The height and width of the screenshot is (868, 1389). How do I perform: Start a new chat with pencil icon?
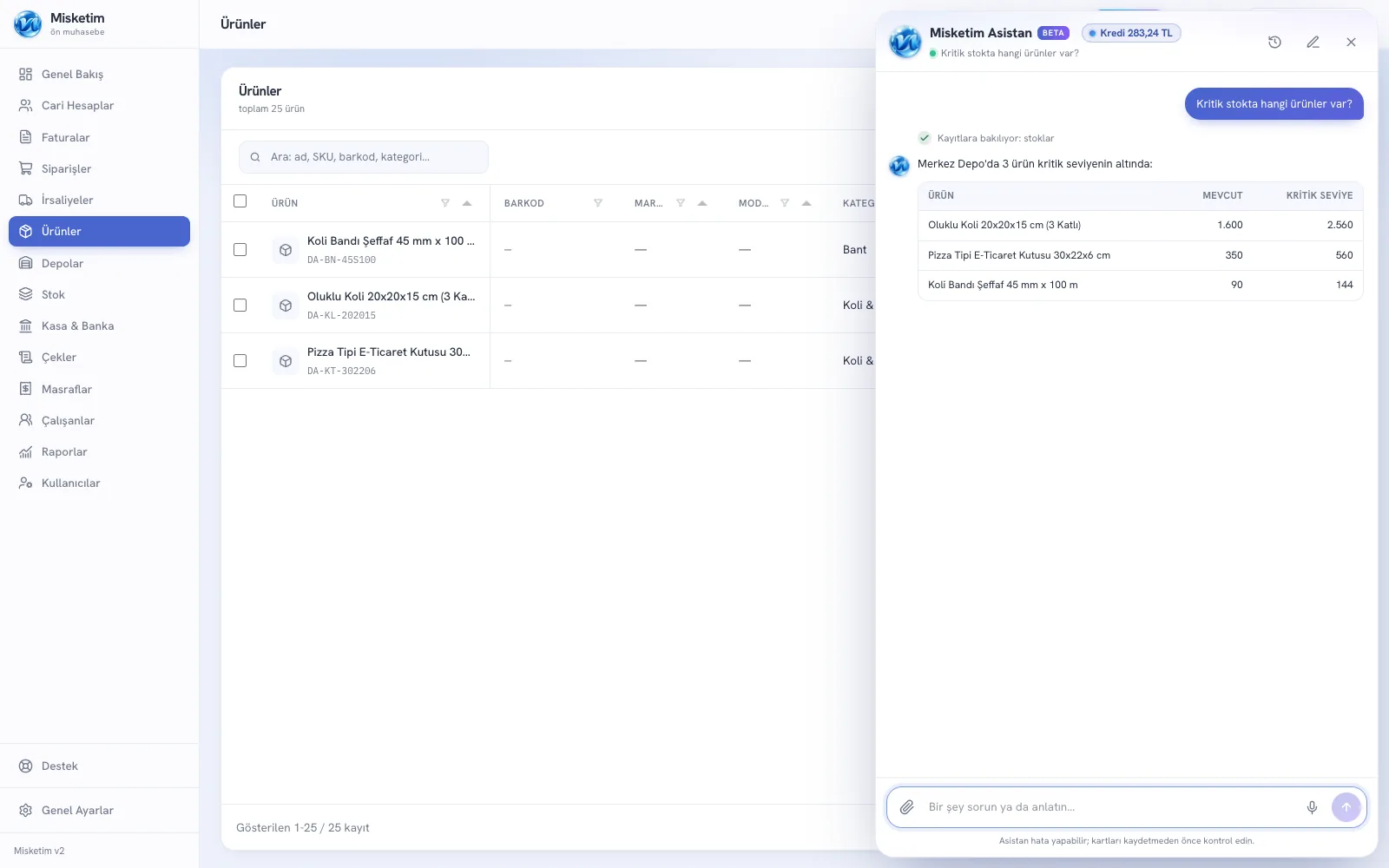tap(1313, 42)
